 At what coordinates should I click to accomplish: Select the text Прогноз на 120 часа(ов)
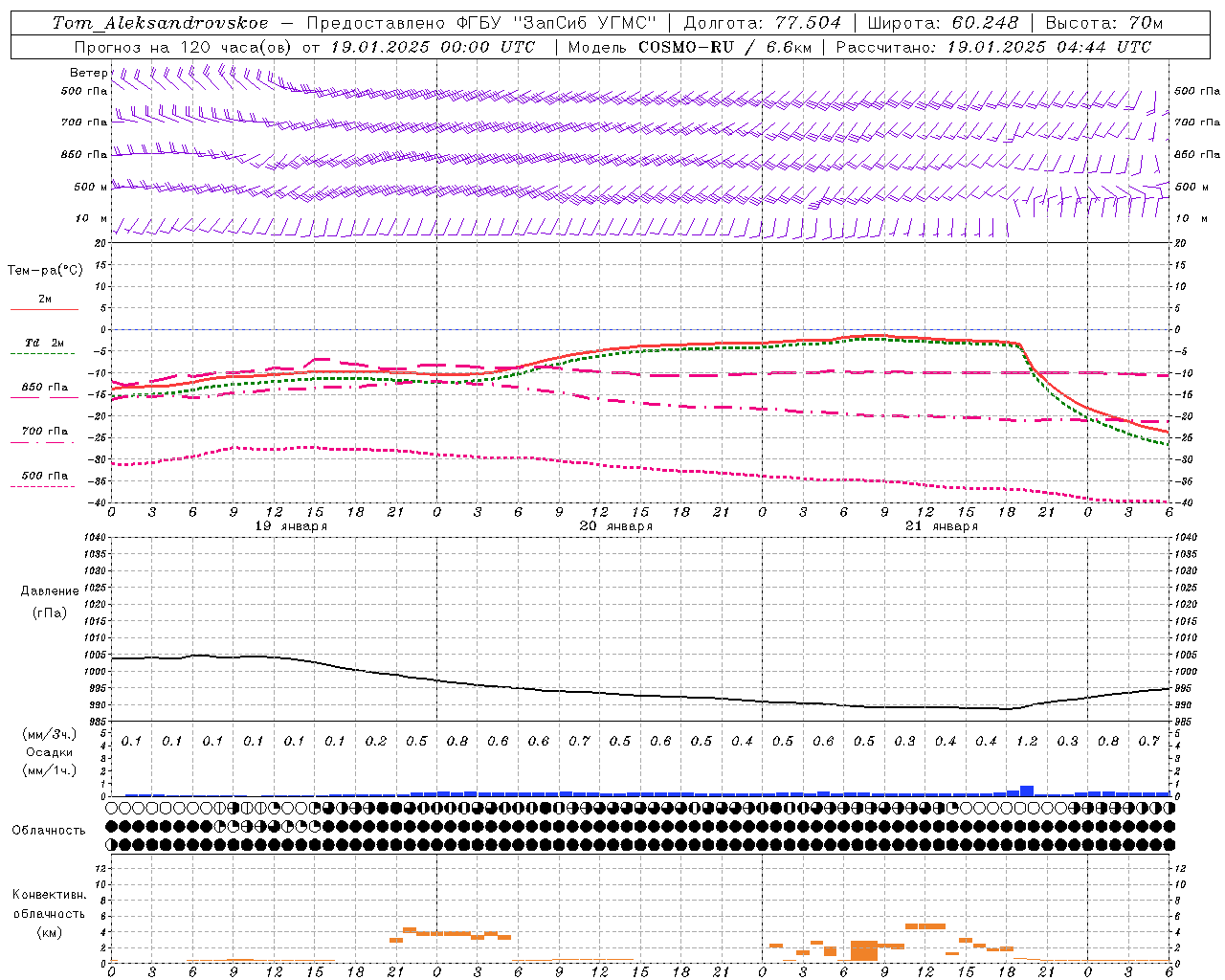(184, 47)
